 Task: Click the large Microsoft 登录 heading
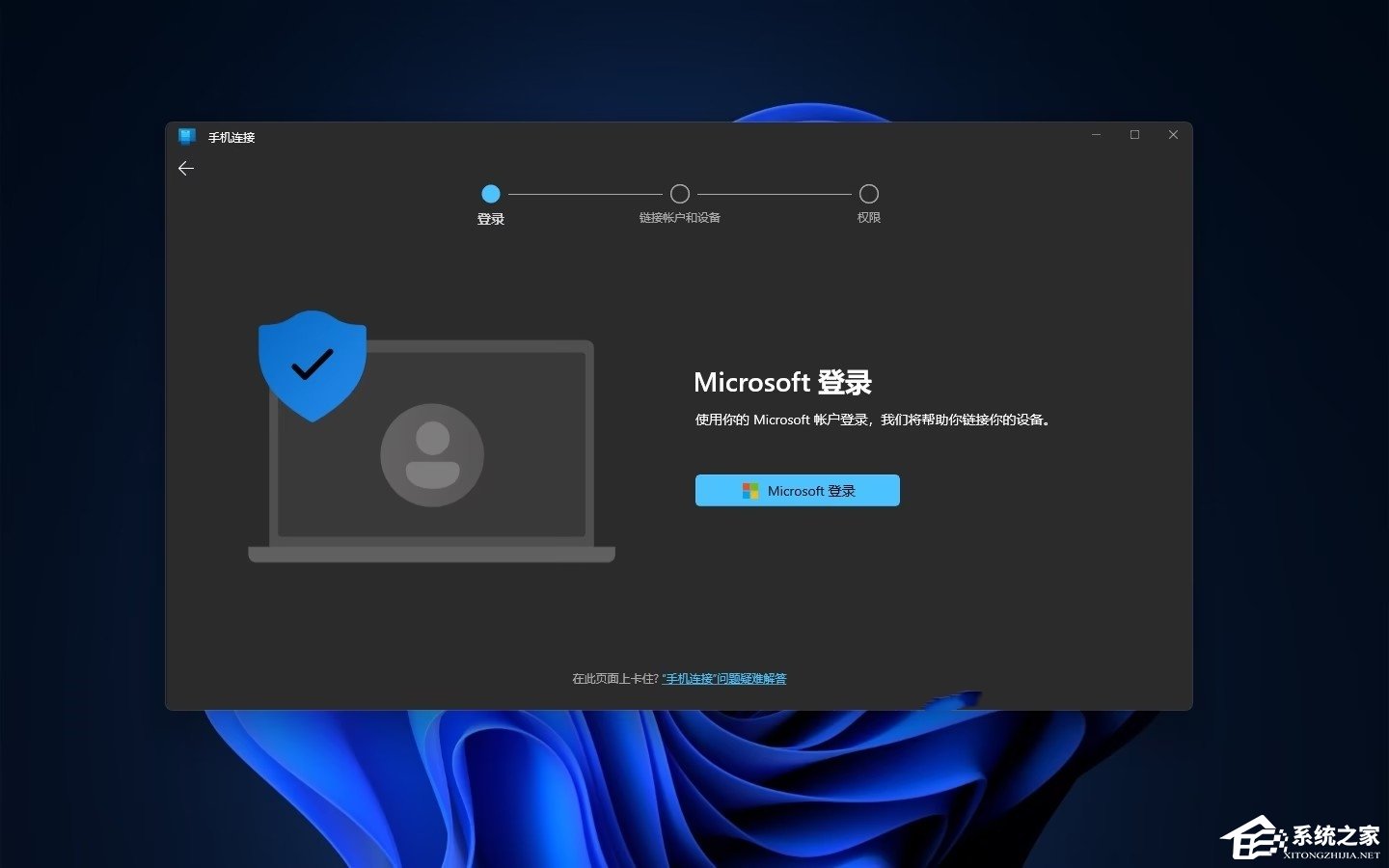click(782, 383)
